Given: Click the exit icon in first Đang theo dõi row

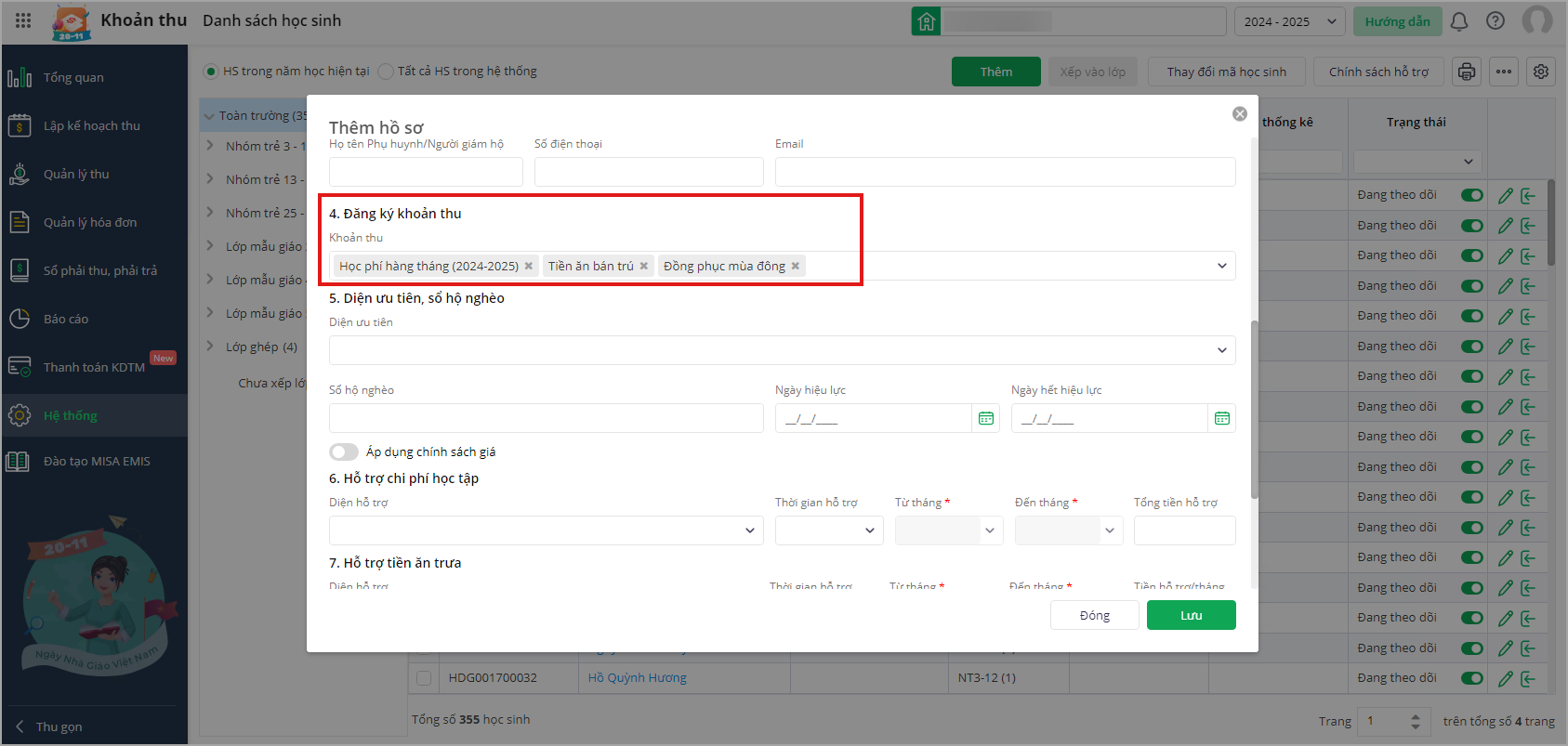Looking at the screenshot, I should (1528, 196).
